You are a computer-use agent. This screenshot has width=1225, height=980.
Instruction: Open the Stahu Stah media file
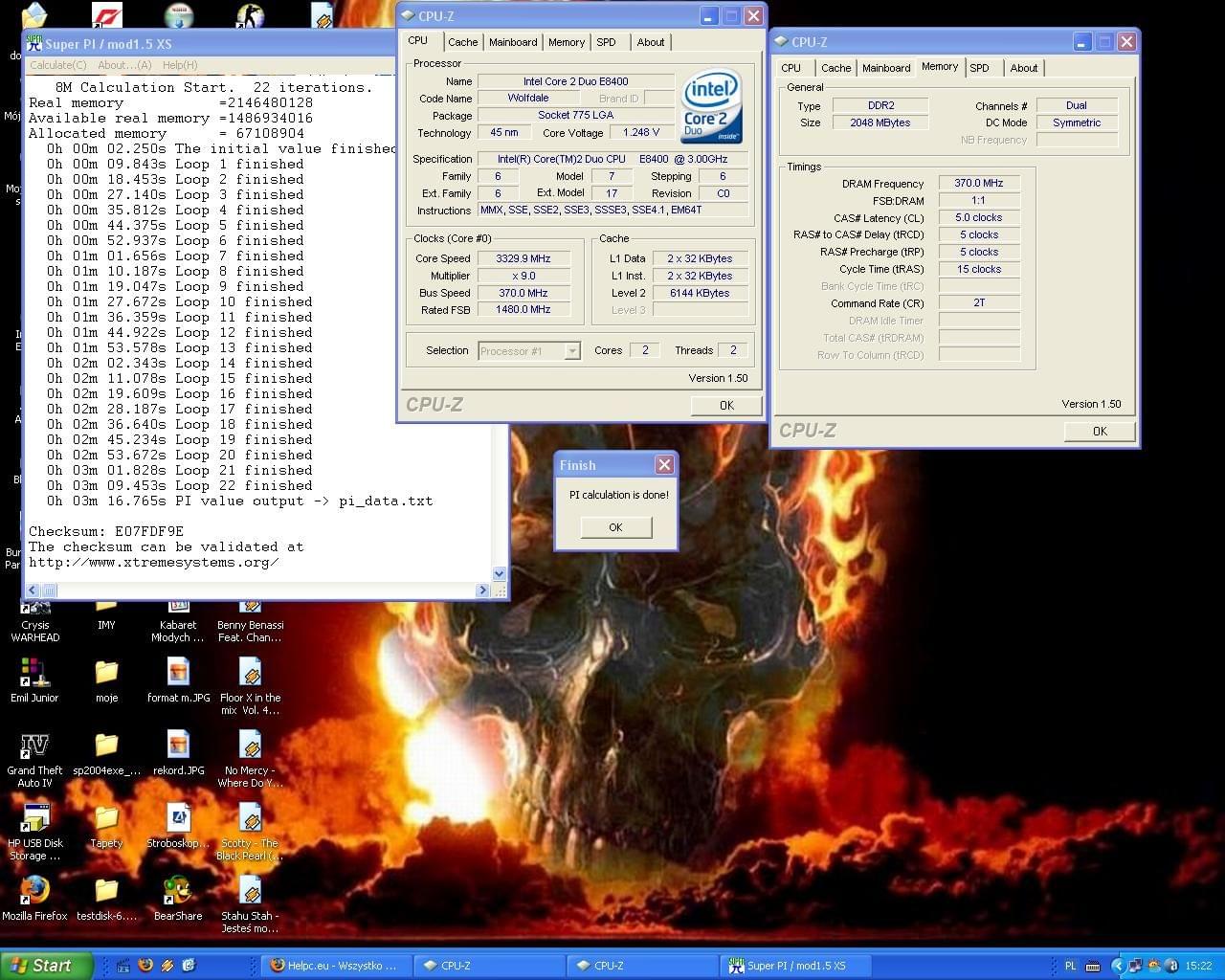point(250,904)
